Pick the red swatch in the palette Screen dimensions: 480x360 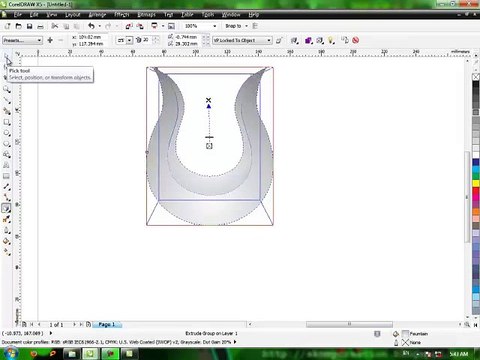tap(476, 190)
